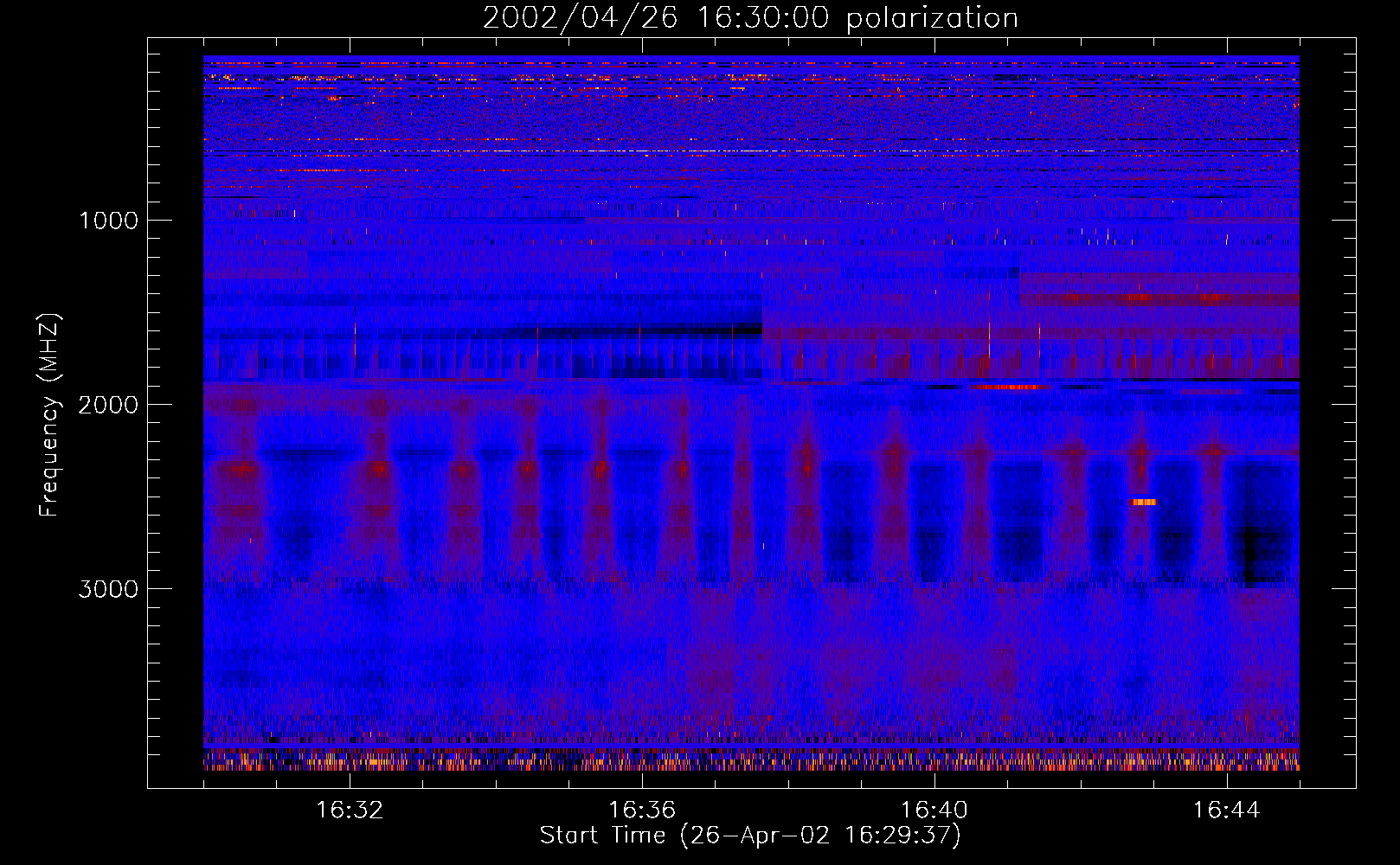This screenshot has width=1400, height=865.
Task: Select the 2000 frequency tick label
Action: (108, 405)
